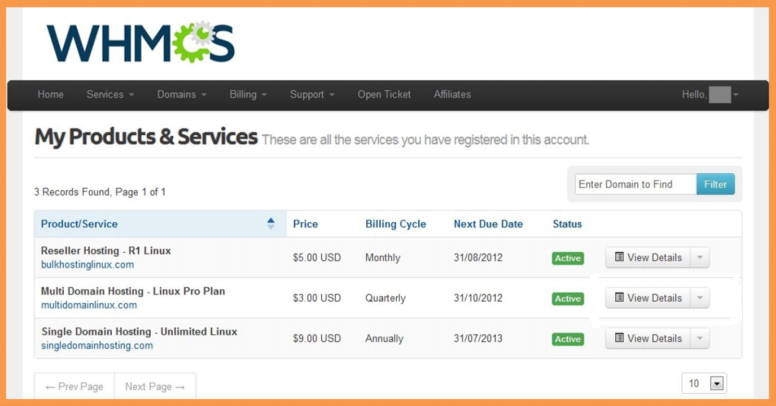Click the Quarterly billing cycle cell
The width and height of the screenshot is (776, 406).
pyautogui.click(x=385, y=299)
